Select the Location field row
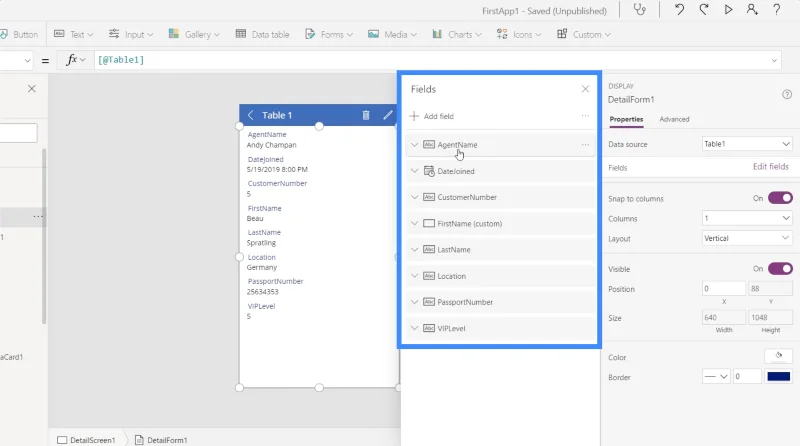800x446 pixels. coord(501,276)
